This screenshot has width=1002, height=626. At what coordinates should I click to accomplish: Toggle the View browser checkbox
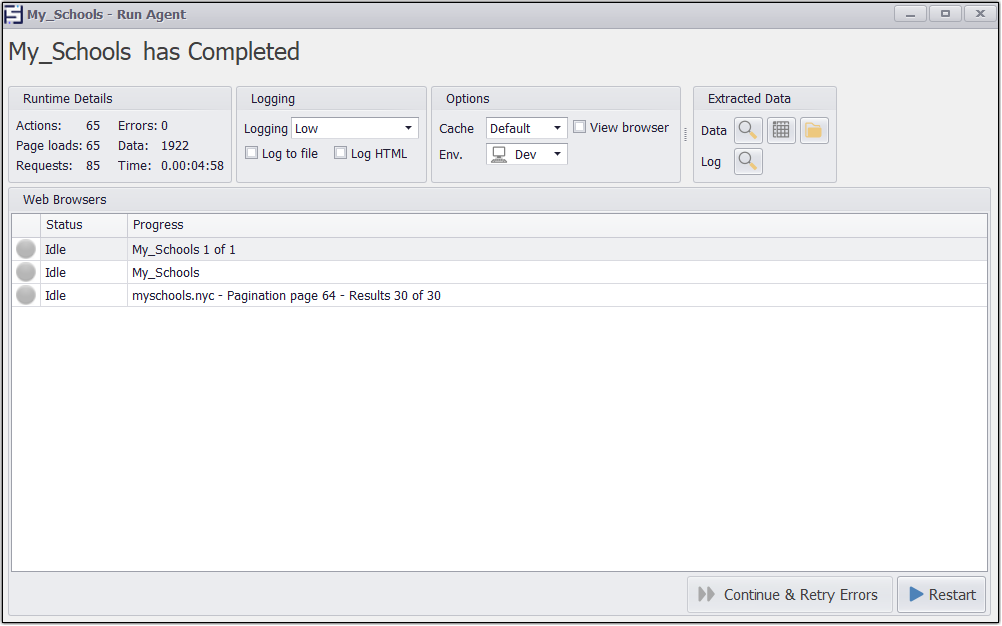click(x=580, y=128)
